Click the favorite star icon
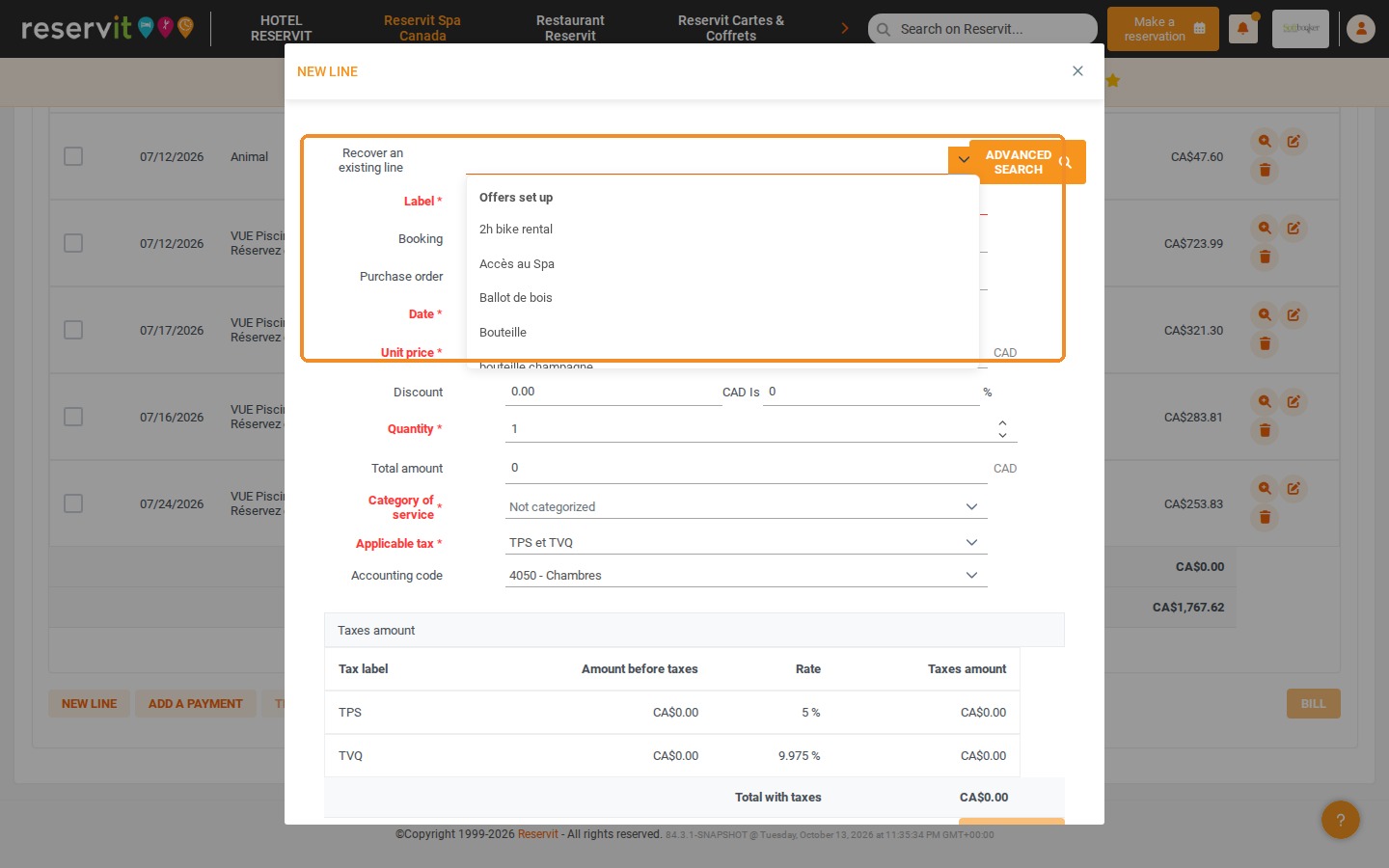 coord(1113,81)
